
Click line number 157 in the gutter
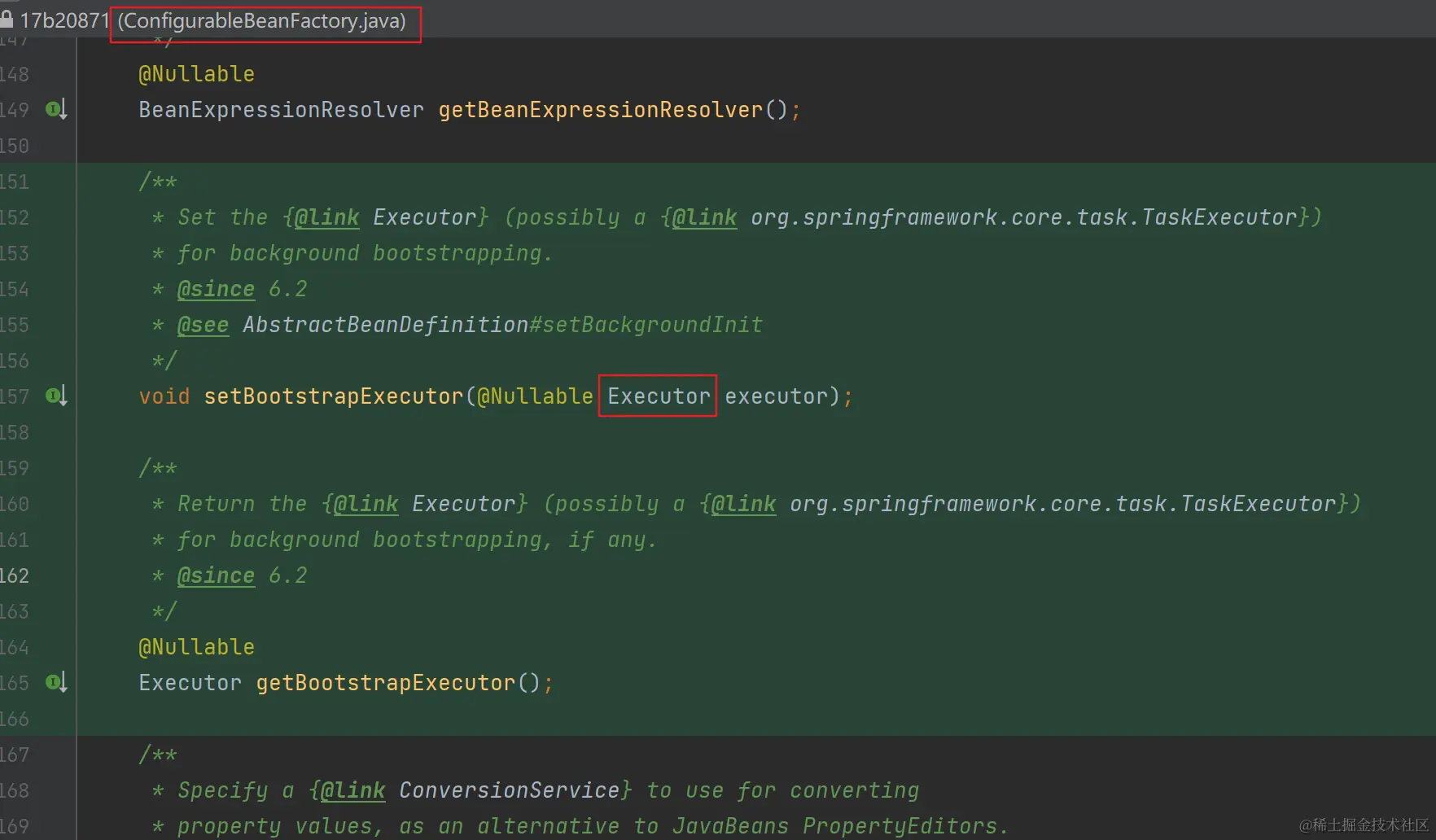pyautogui.click(x=15, y=396)
